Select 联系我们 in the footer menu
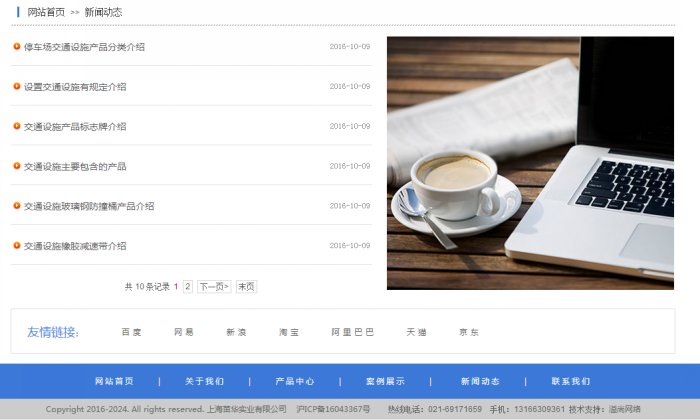Viewport: 700px width, 420px height. [571, 381]
